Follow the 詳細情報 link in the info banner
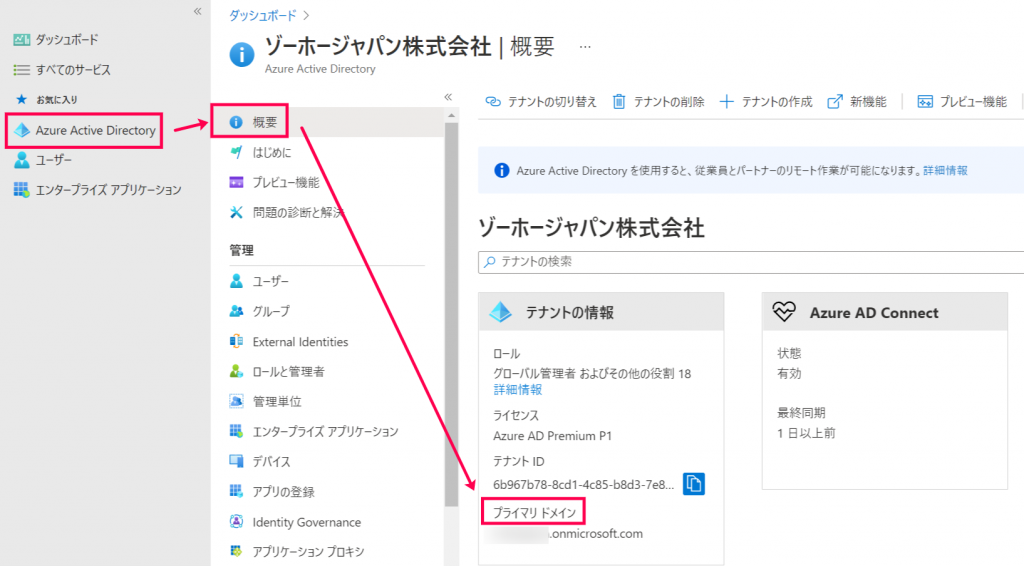The image size is (1024, 566). pyautogui.click(x=945, y=171)
